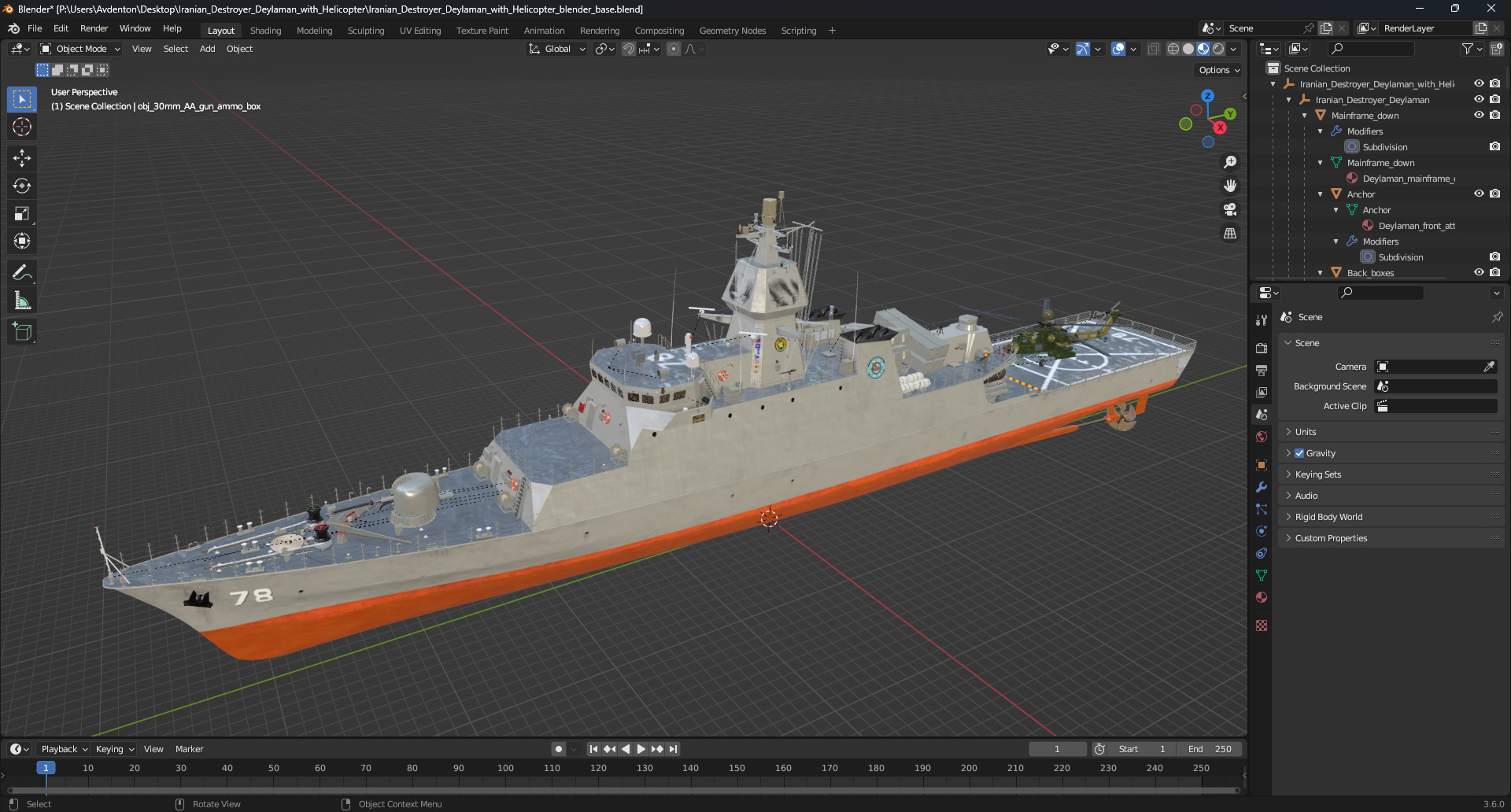The height and width of the screenshot is (812, 1511).
Task: Switch to Geometry Nodes workspace
Action: tap(733, 31)
